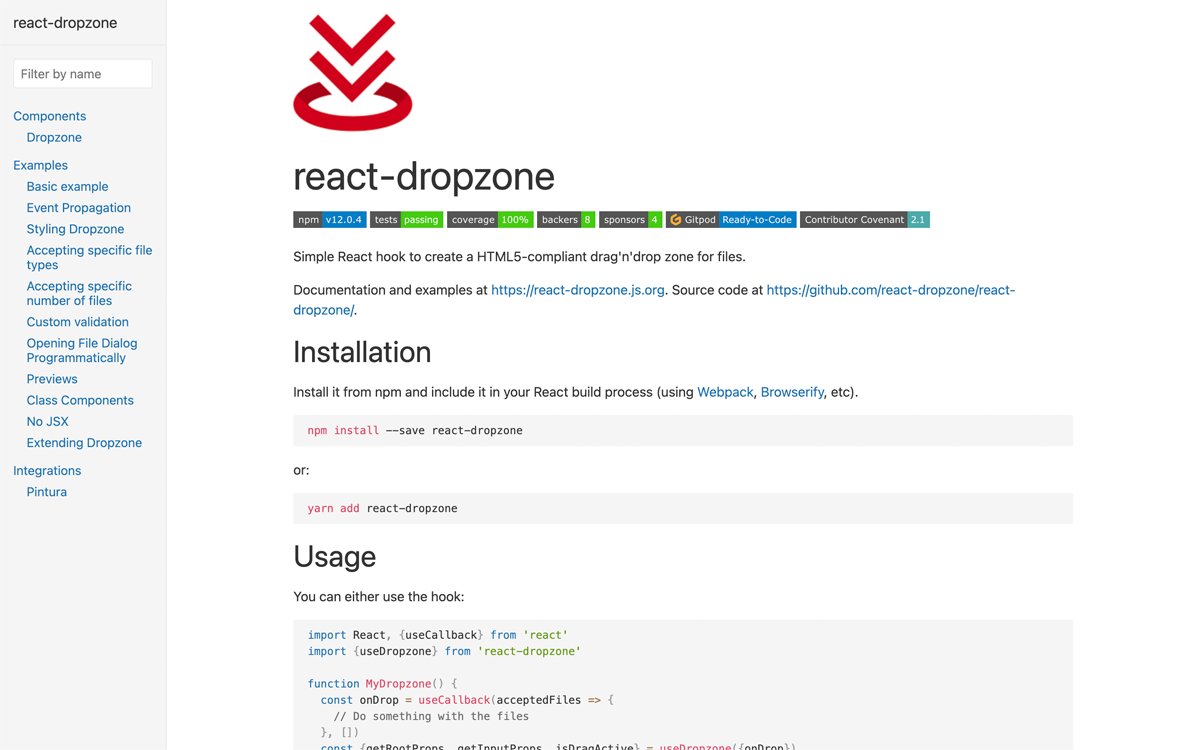The height and width of the screenshot is (750, 1200).
Task: Open the Basic example page
Action: tap(67, 186)
